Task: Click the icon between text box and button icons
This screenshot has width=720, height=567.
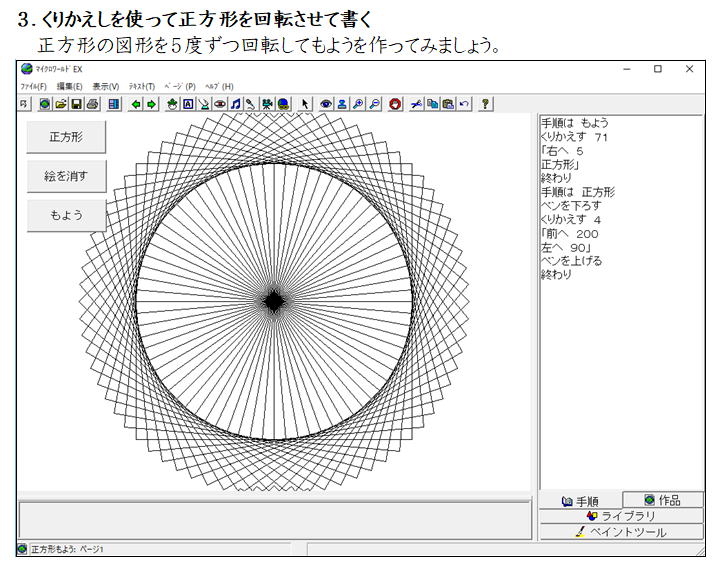Action: point(204,104)
